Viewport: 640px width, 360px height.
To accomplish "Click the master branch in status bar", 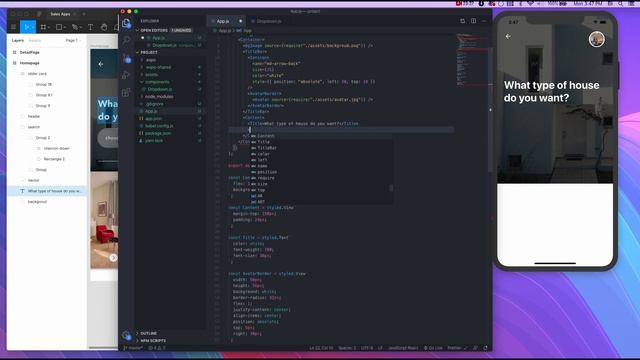I will 133,348.
